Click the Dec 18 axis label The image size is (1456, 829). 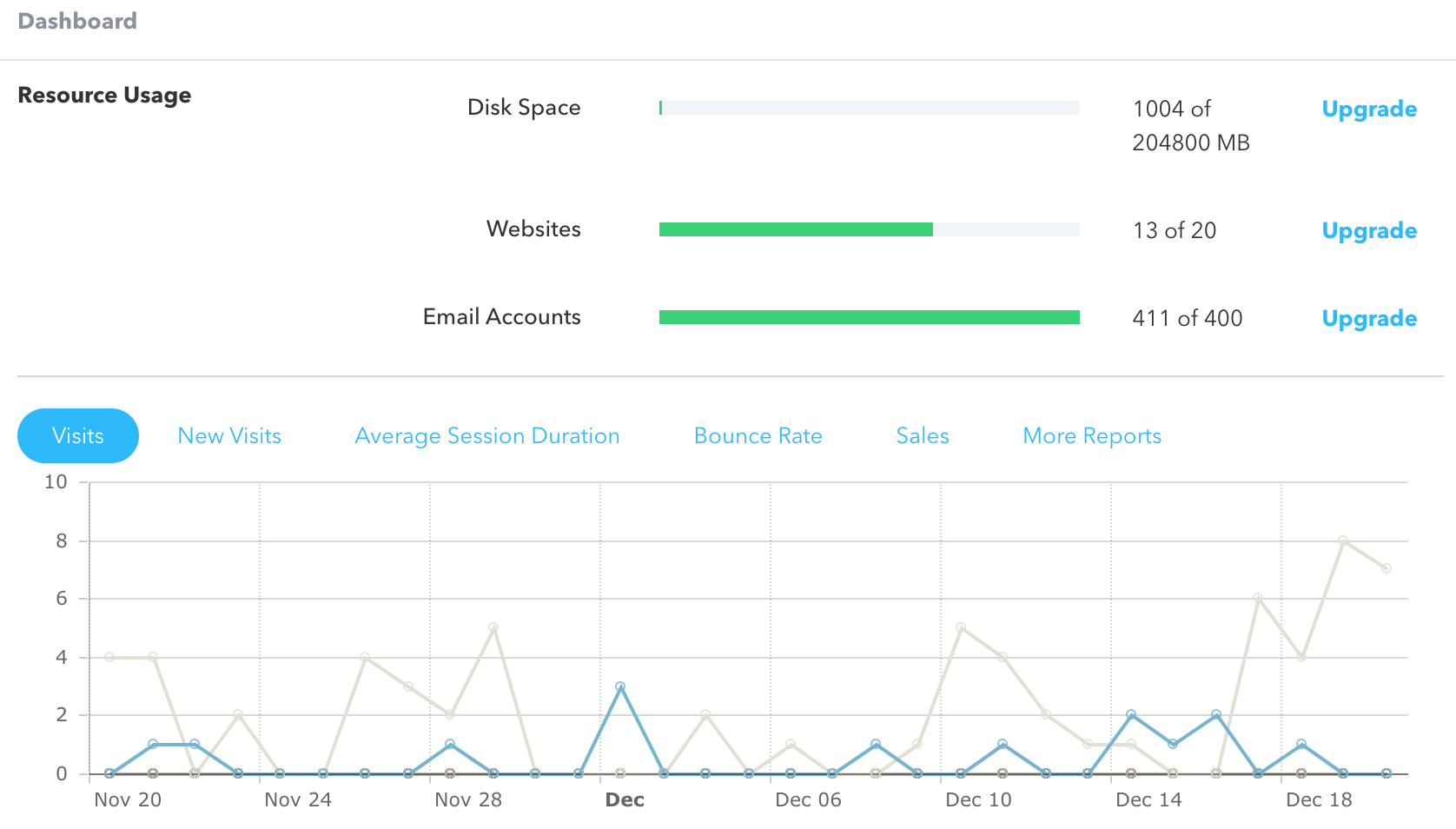(1319, 799)
